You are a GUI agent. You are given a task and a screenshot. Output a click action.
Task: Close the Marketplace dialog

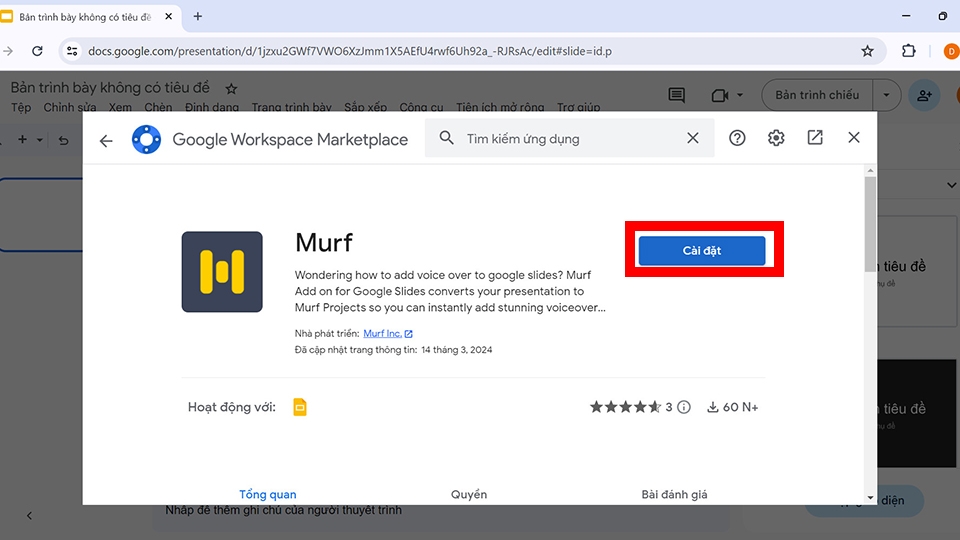[x=853, y=138]
